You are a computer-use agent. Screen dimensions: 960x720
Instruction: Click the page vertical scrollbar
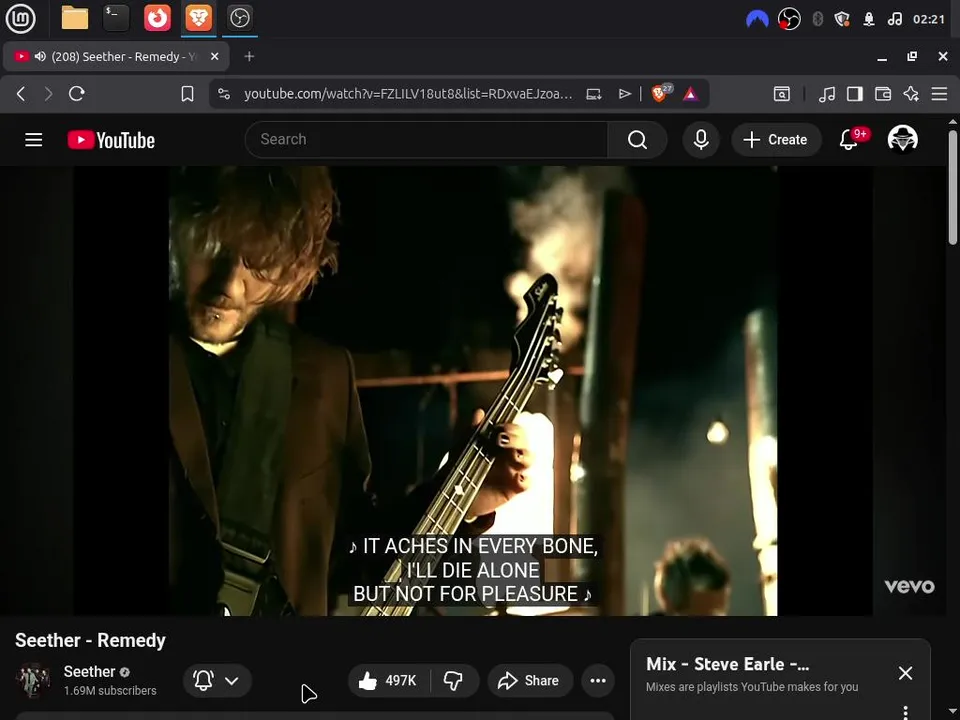pyautogui.click(x=953, y=187)
